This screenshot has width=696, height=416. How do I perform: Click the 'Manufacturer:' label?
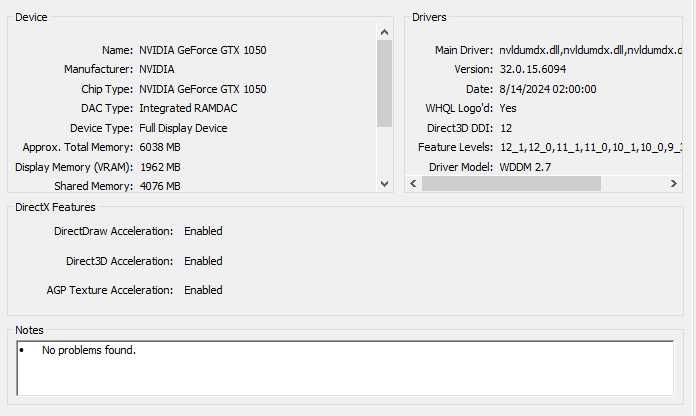click(x=98, y=69)
